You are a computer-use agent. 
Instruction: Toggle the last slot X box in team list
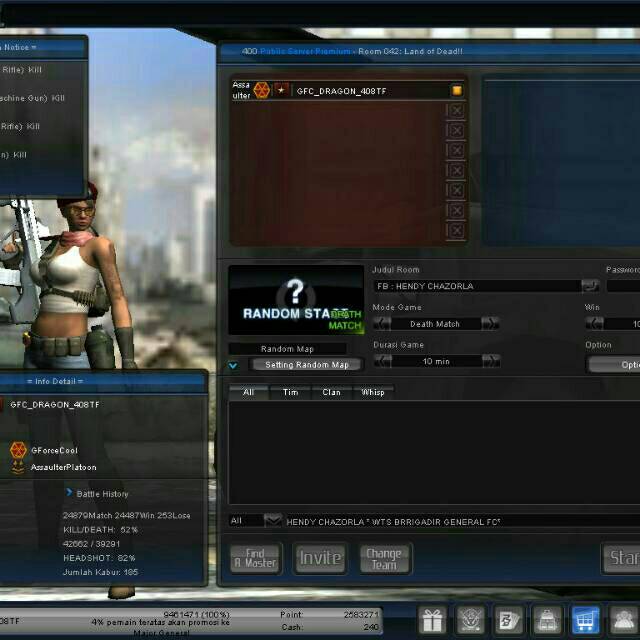(x=456, y=231)
